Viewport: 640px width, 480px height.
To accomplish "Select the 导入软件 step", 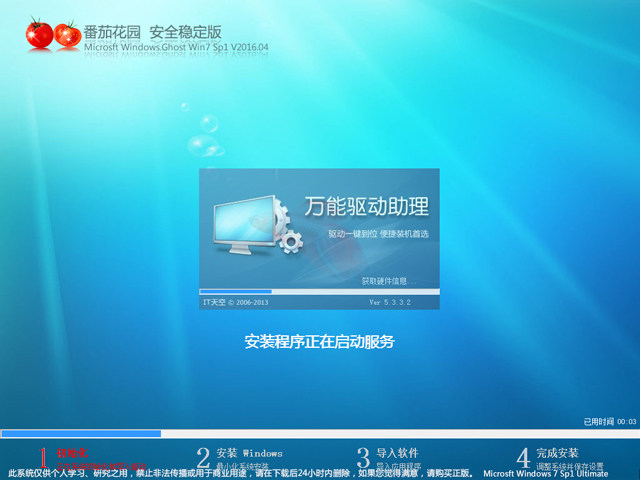I will click(395, 453).
